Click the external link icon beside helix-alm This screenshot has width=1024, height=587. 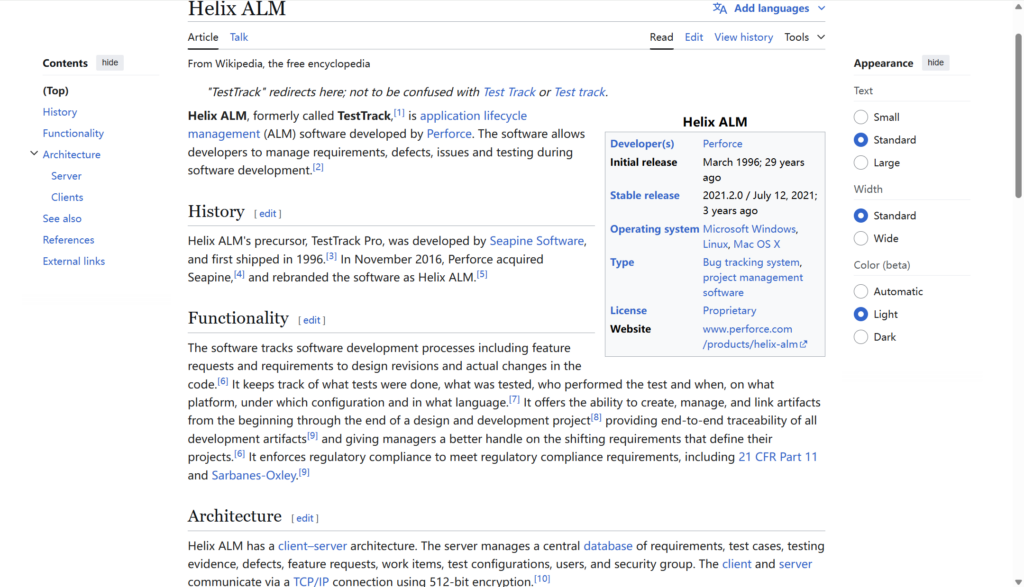pyautogui.click(x=803, y=345)
